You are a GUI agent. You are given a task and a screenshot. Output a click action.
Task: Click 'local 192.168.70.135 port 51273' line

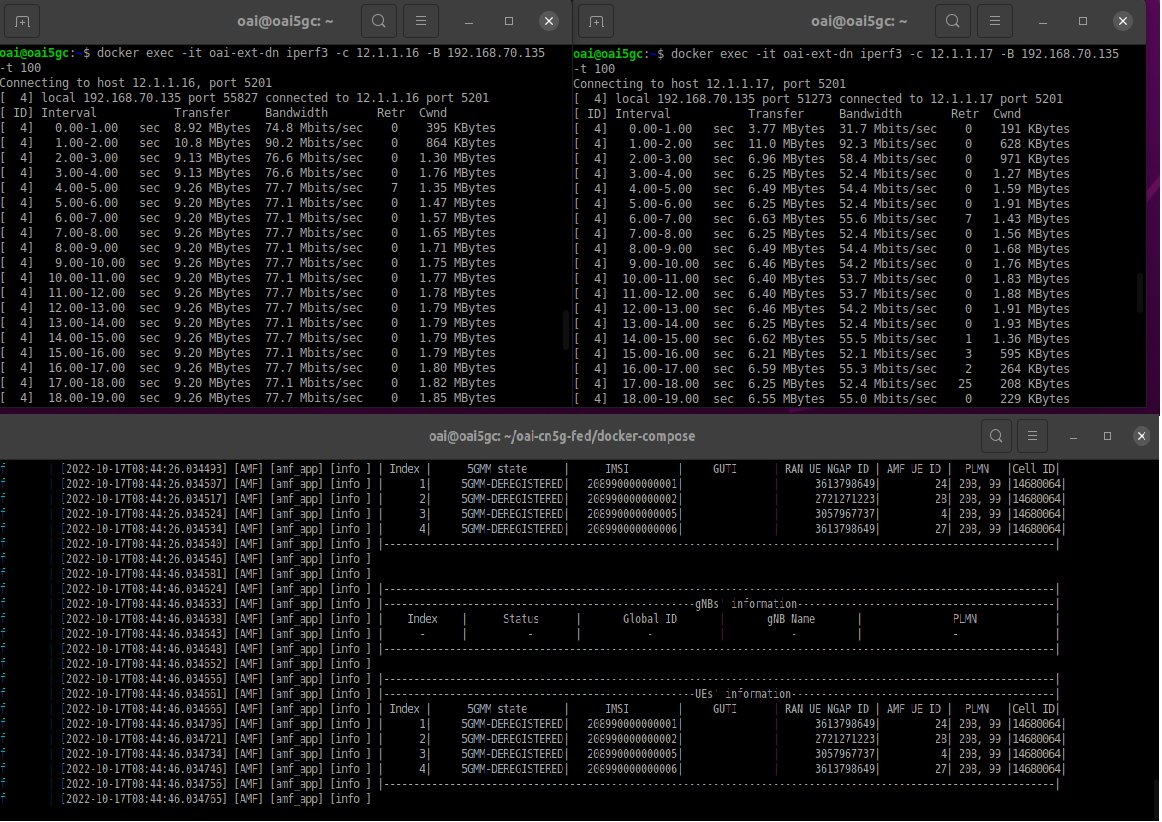pyautogui.click(x=818, y=99)
